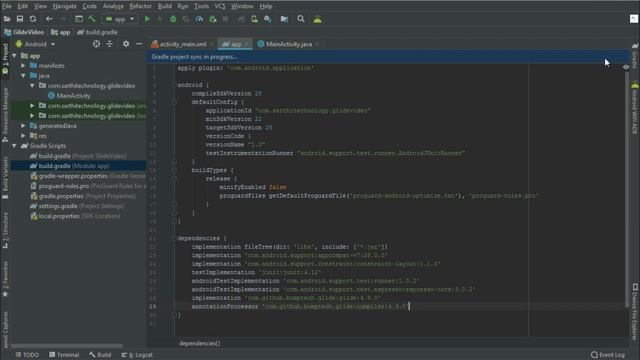This screenshot has height=360, width=640.
Task: Switch to MainActivity.java tab
Action: (289, 44)
